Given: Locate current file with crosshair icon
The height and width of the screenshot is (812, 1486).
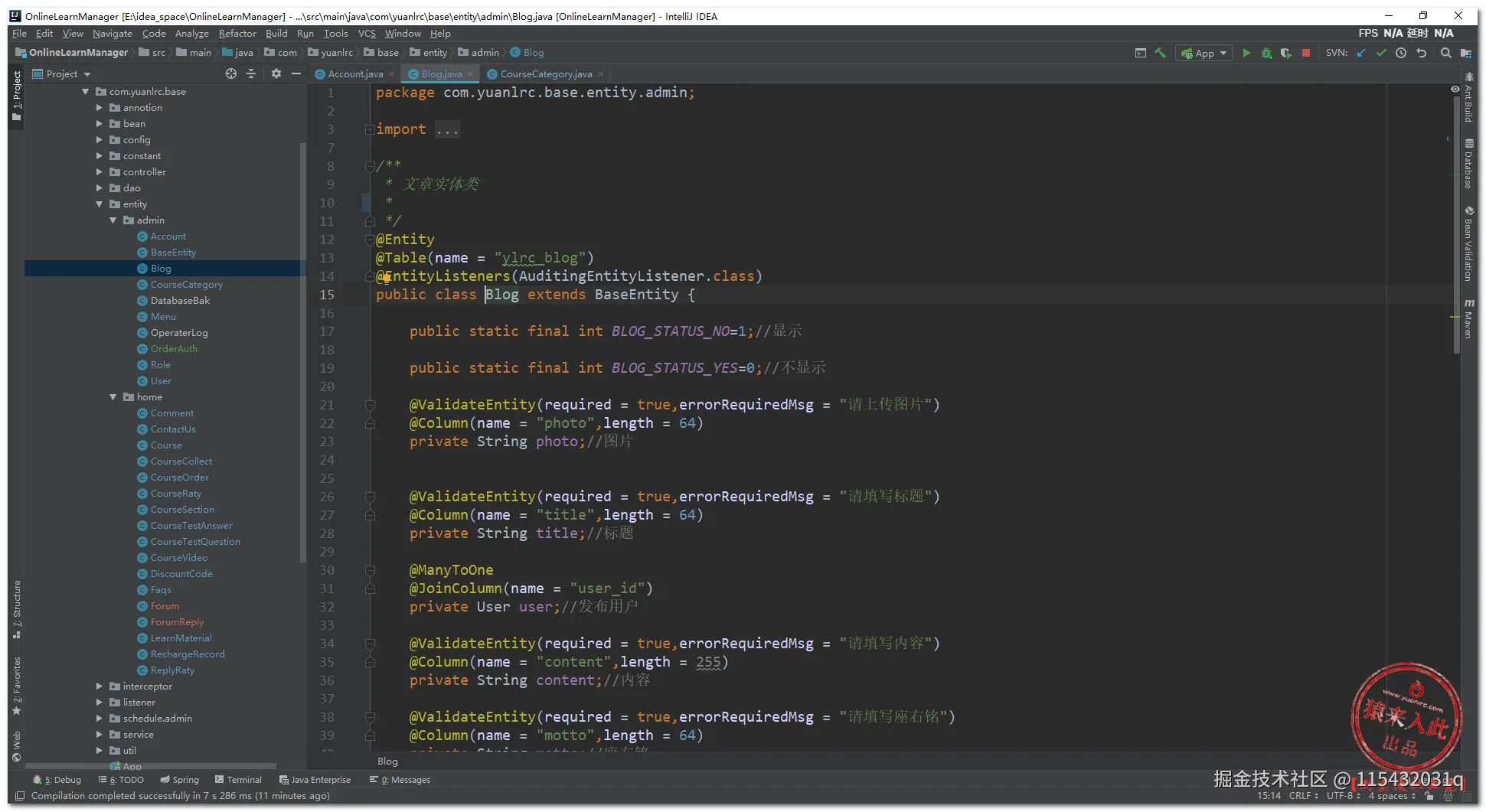Looking at the screenshot, I should click(x=231, y=73).
